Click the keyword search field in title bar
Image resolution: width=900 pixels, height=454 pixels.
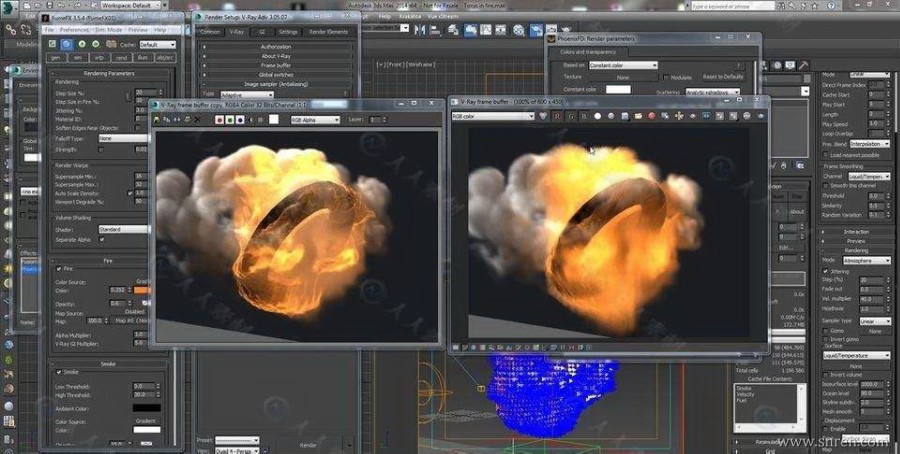click(x=733, y=6)
